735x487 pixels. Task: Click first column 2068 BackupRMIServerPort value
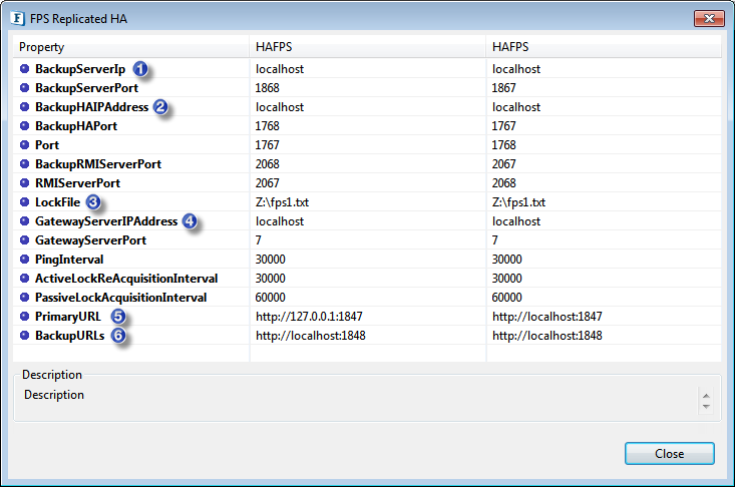pos(267,164)
